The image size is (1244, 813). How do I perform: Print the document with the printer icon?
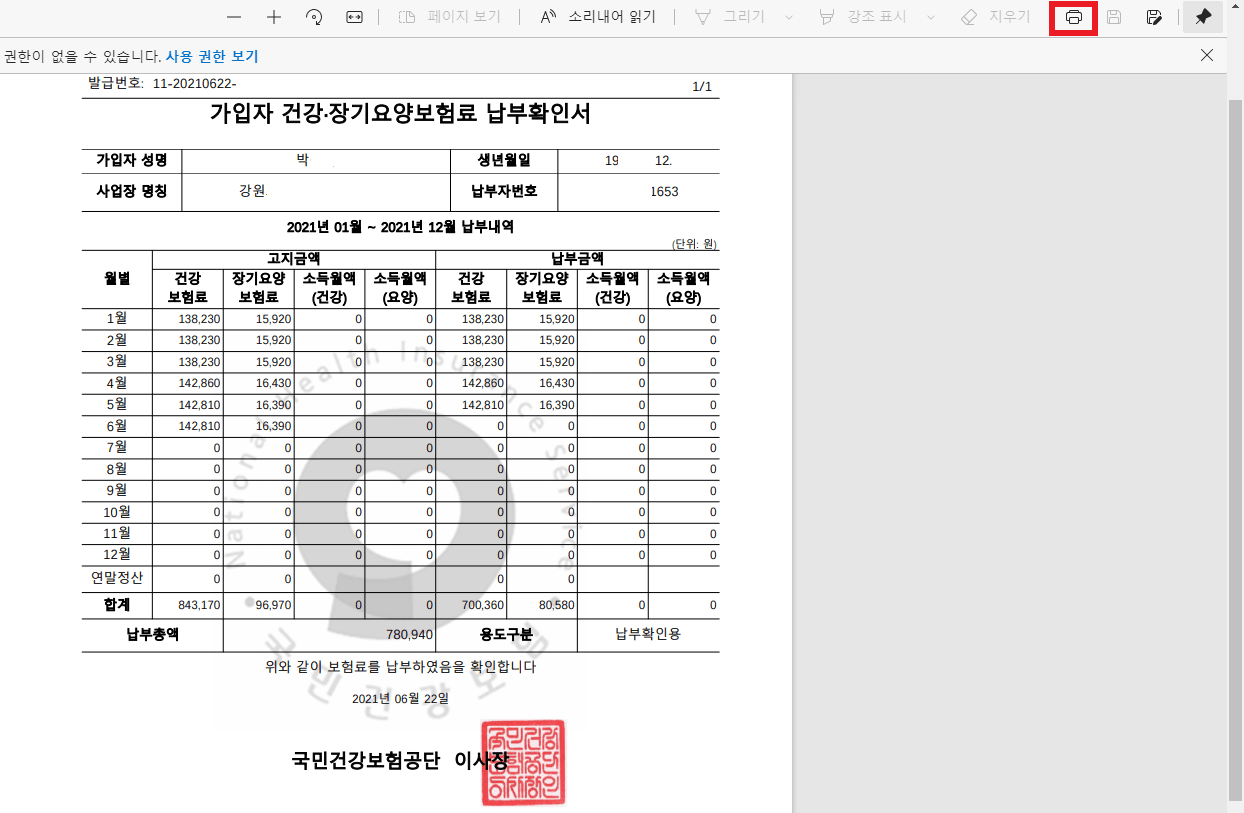coord(1074,18)
